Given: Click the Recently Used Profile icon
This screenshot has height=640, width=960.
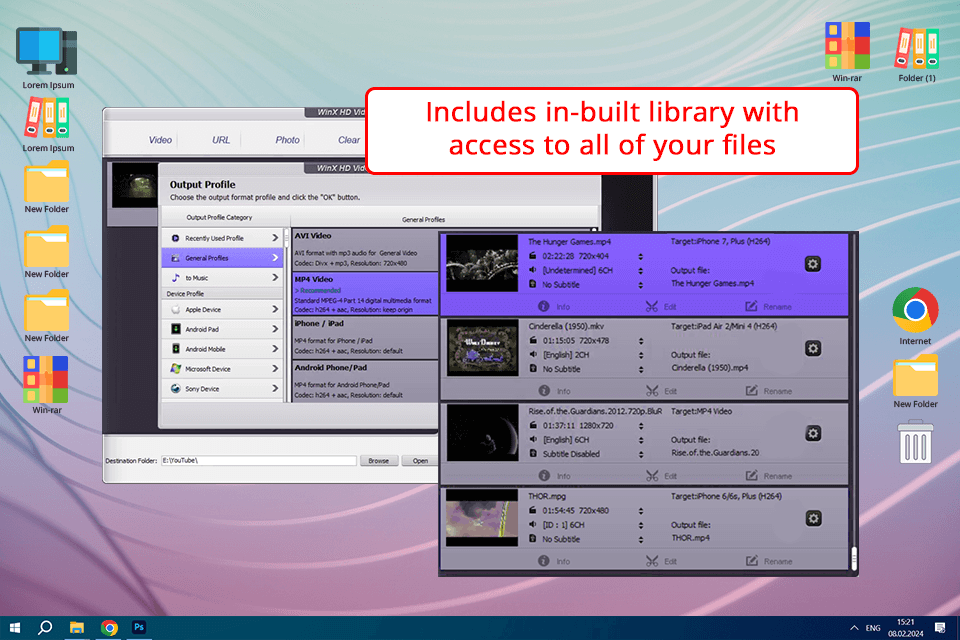Looking at the screenshot, I should 175,238.
